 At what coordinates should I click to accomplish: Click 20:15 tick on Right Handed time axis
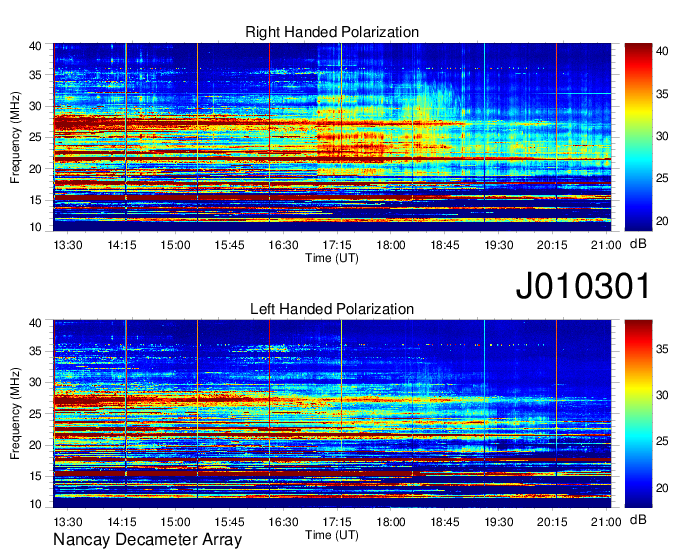point(552,245)
